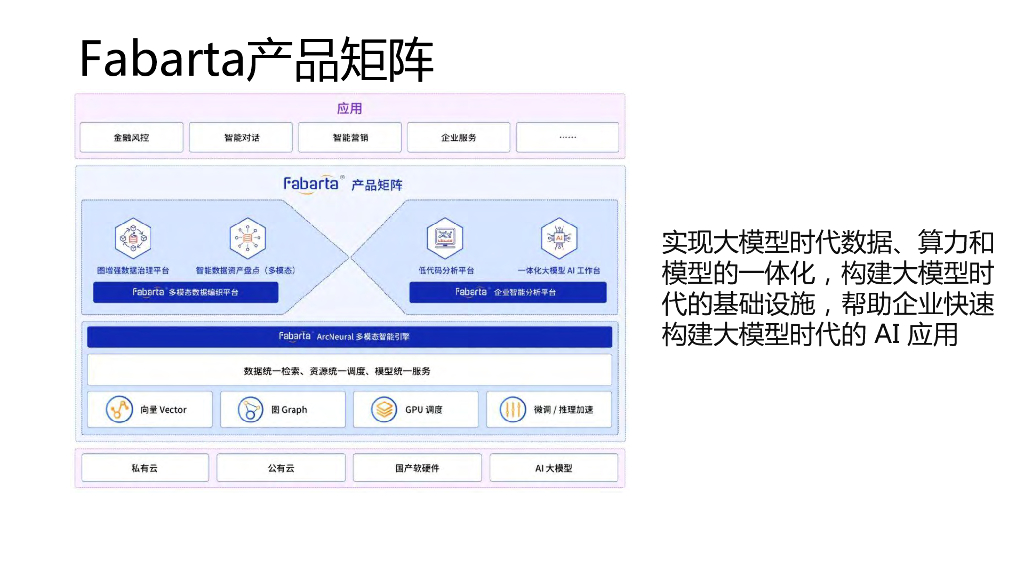Click the Fabarta logo above the diagram

[x=312, y=184]
